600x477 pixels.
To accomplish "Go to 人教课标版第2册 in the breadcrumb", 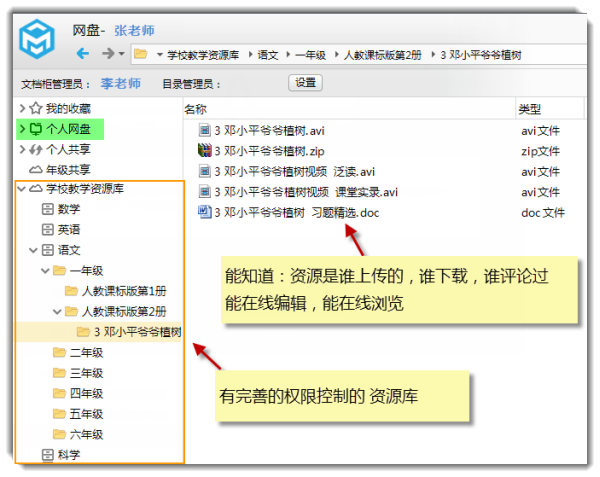I will point(383,54).
